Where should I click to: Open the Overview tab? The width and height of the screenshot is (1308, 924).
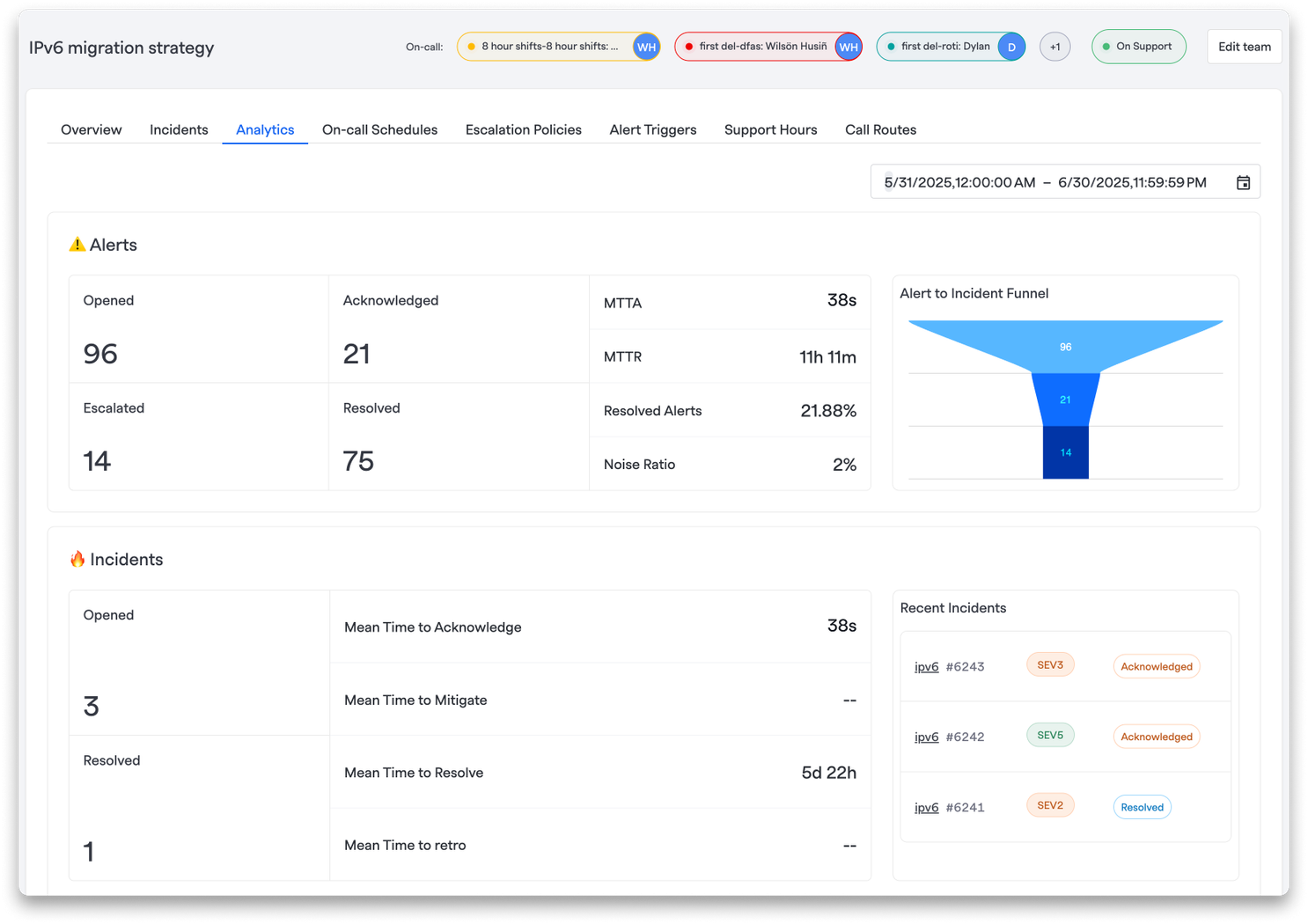point(92,129)
